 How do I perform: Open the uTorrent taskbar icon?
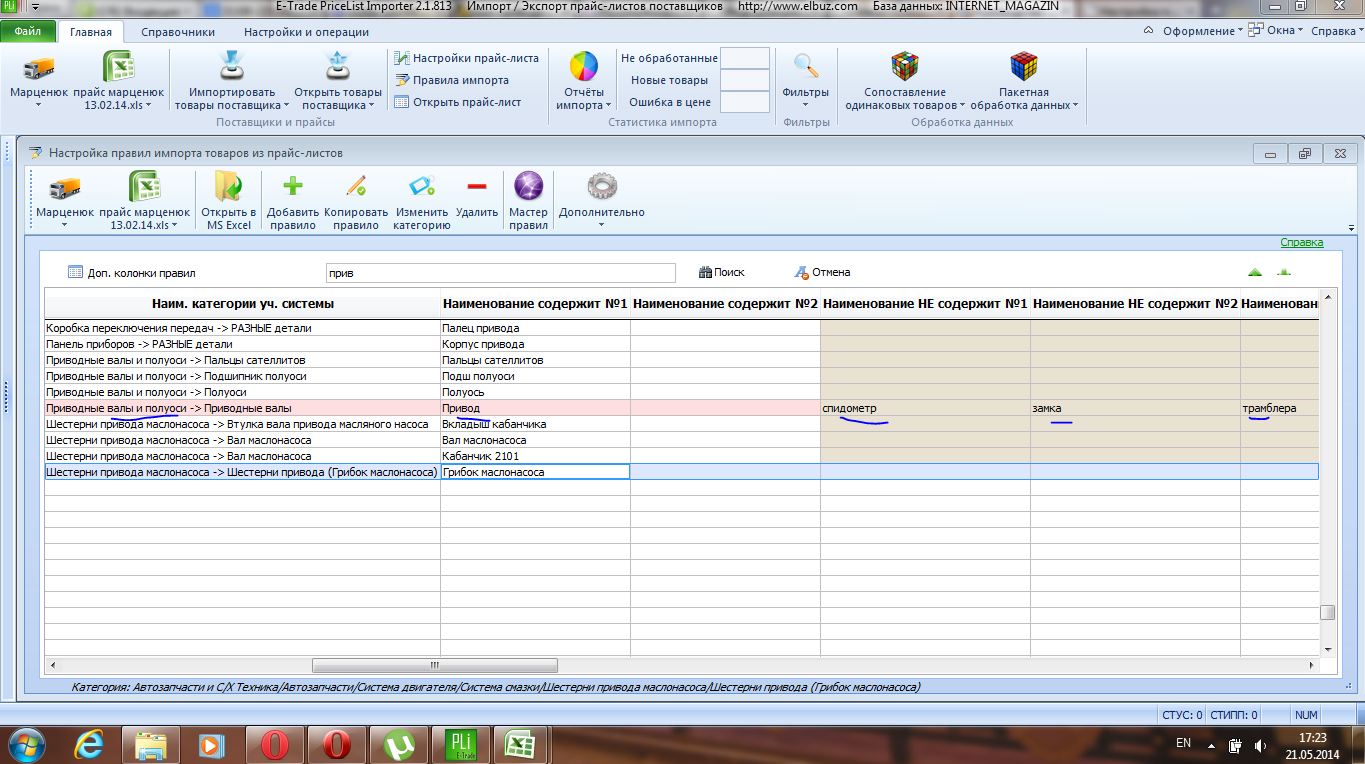click(399, 745)
